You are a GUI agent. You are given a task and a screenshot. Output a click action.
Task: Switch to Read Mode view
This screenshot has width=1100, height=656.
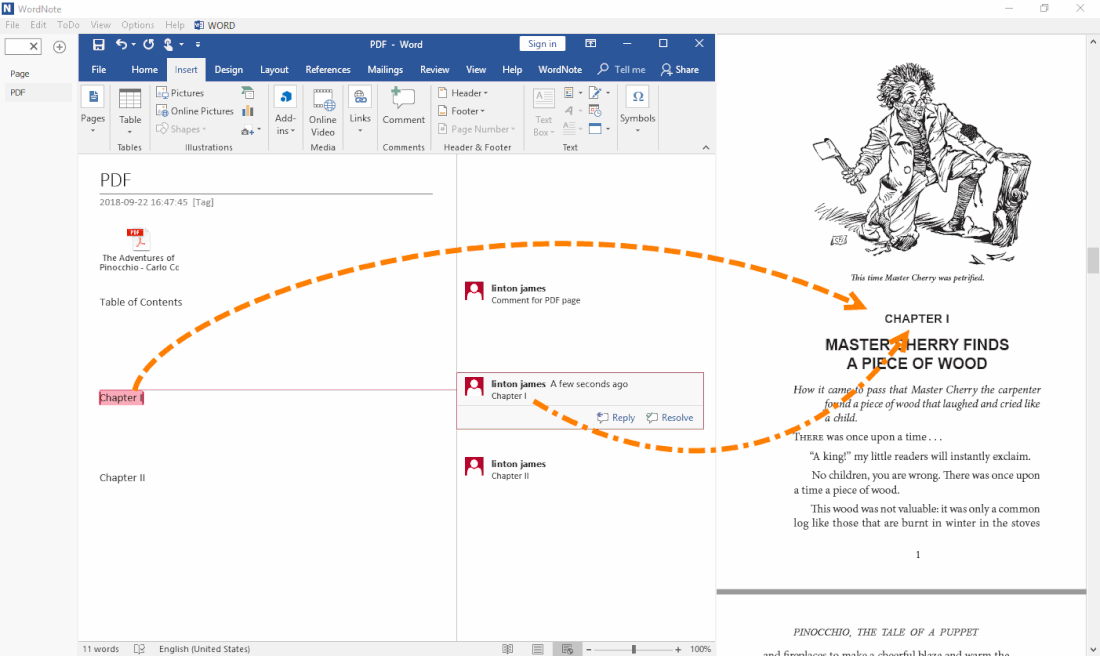click(x=507, y=649)
